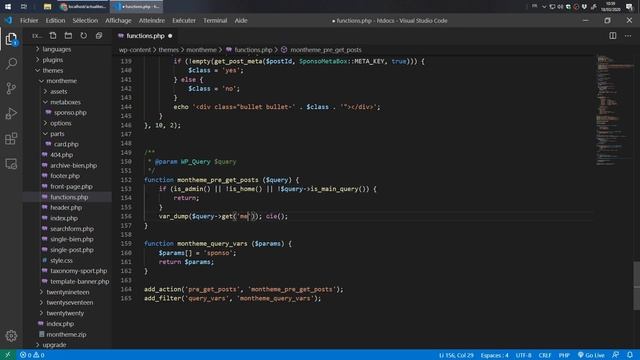Open card.php in explorer

(67, 144)
